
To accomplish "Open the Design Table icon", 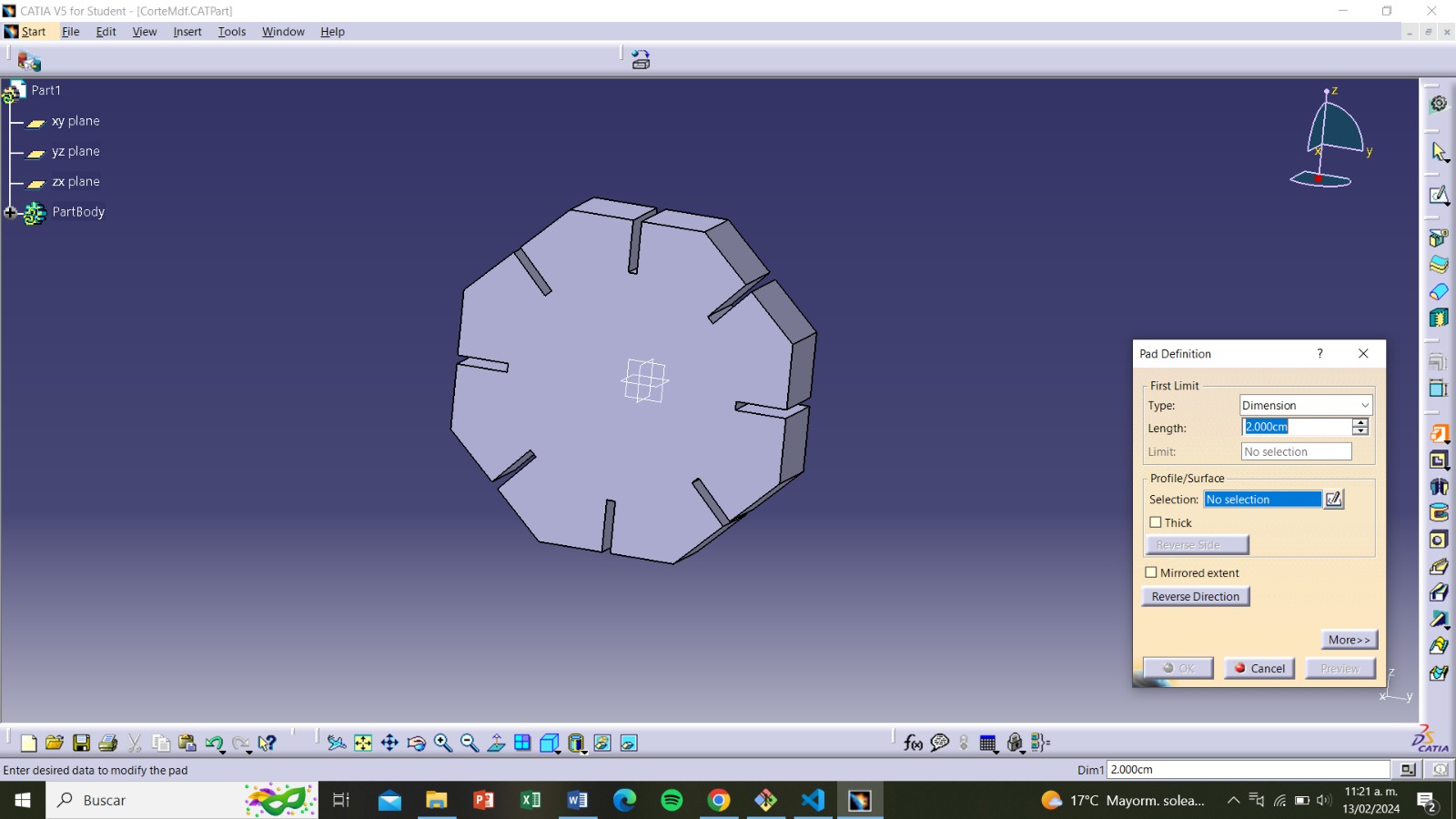I will tap(988, 743).
